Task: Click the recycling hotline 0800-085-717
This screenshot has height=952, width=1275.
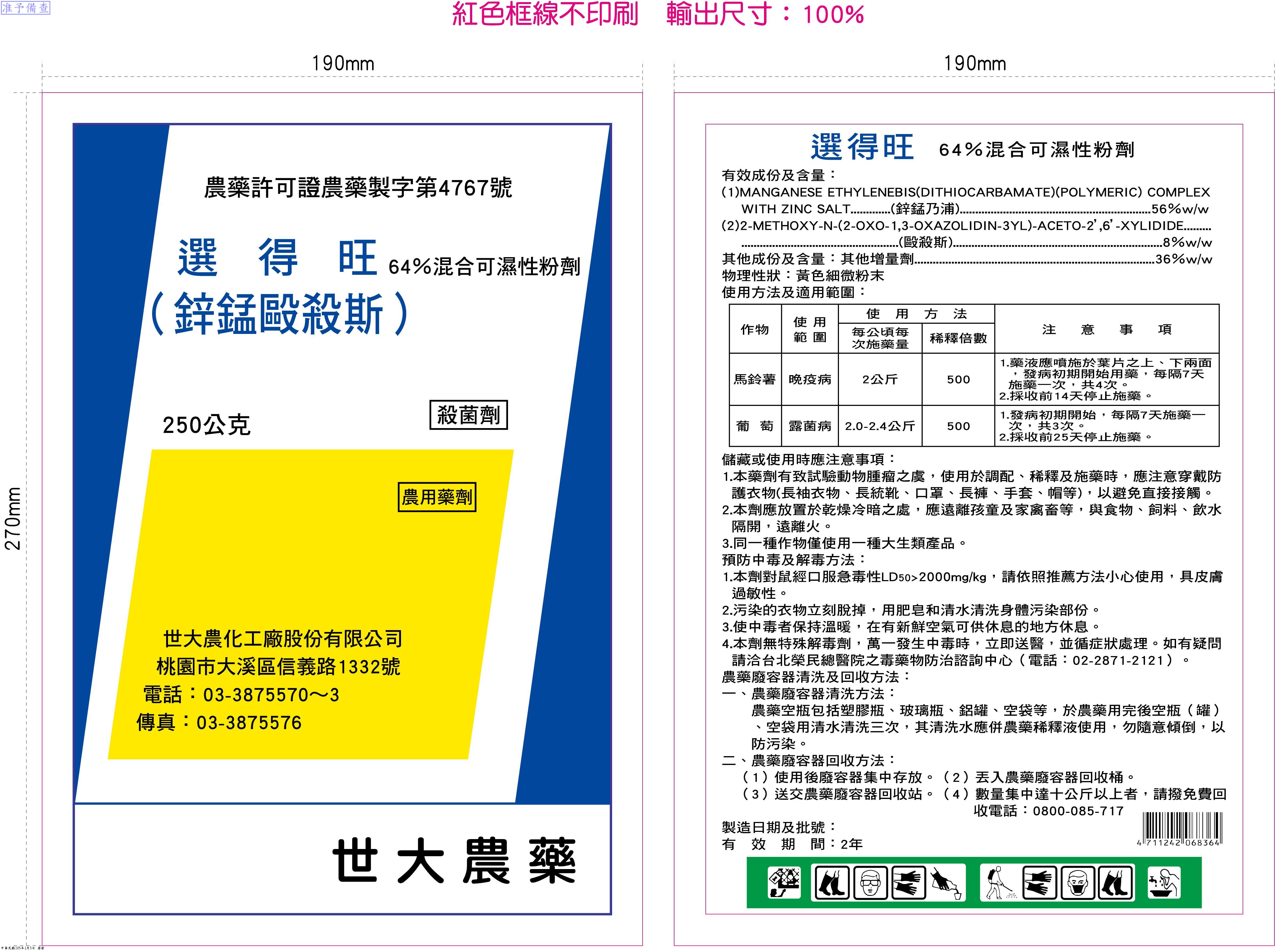Action: tap(1078, 811)
